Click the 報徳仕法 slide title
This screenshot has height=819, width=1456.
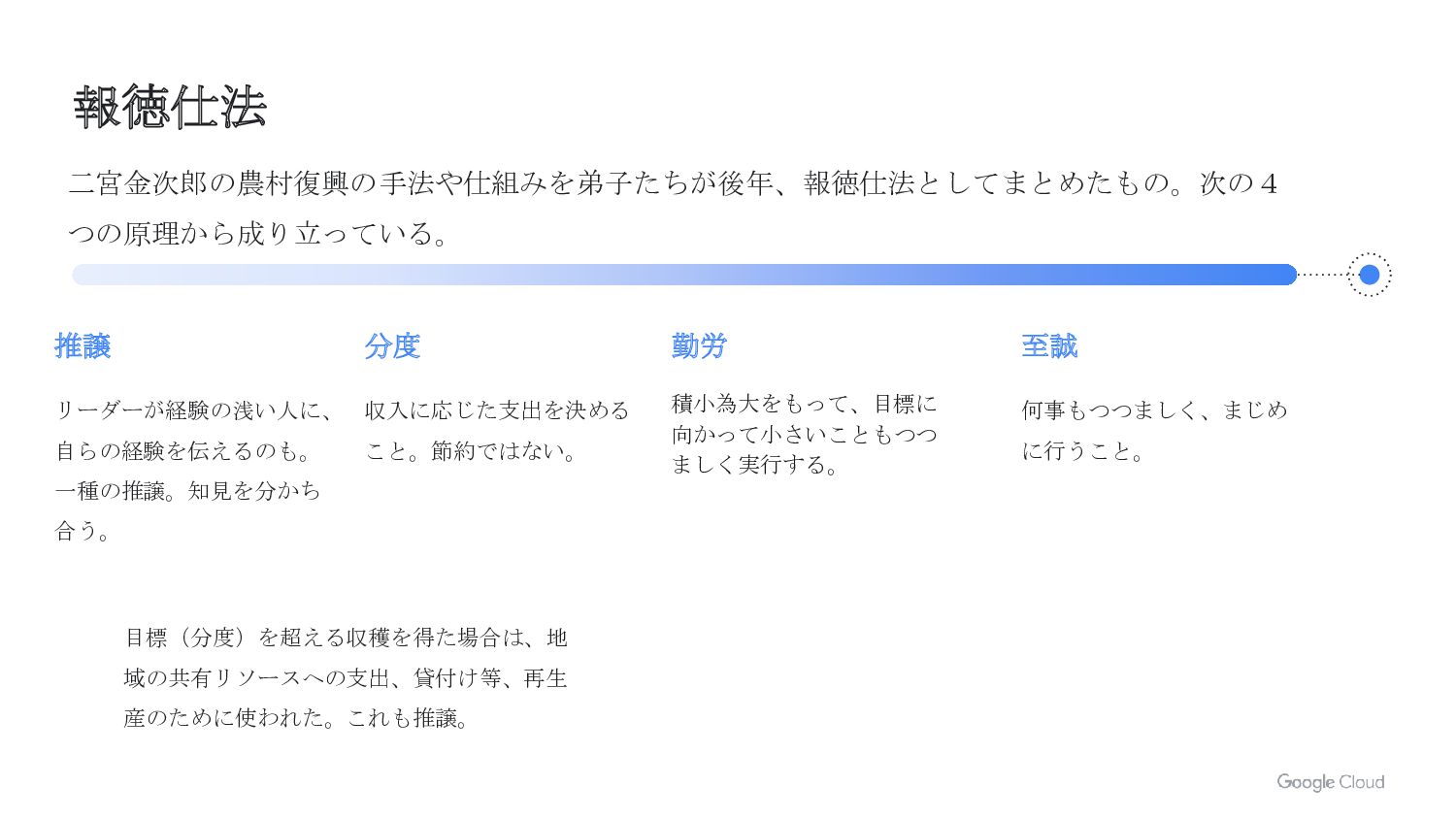point(170,107)
